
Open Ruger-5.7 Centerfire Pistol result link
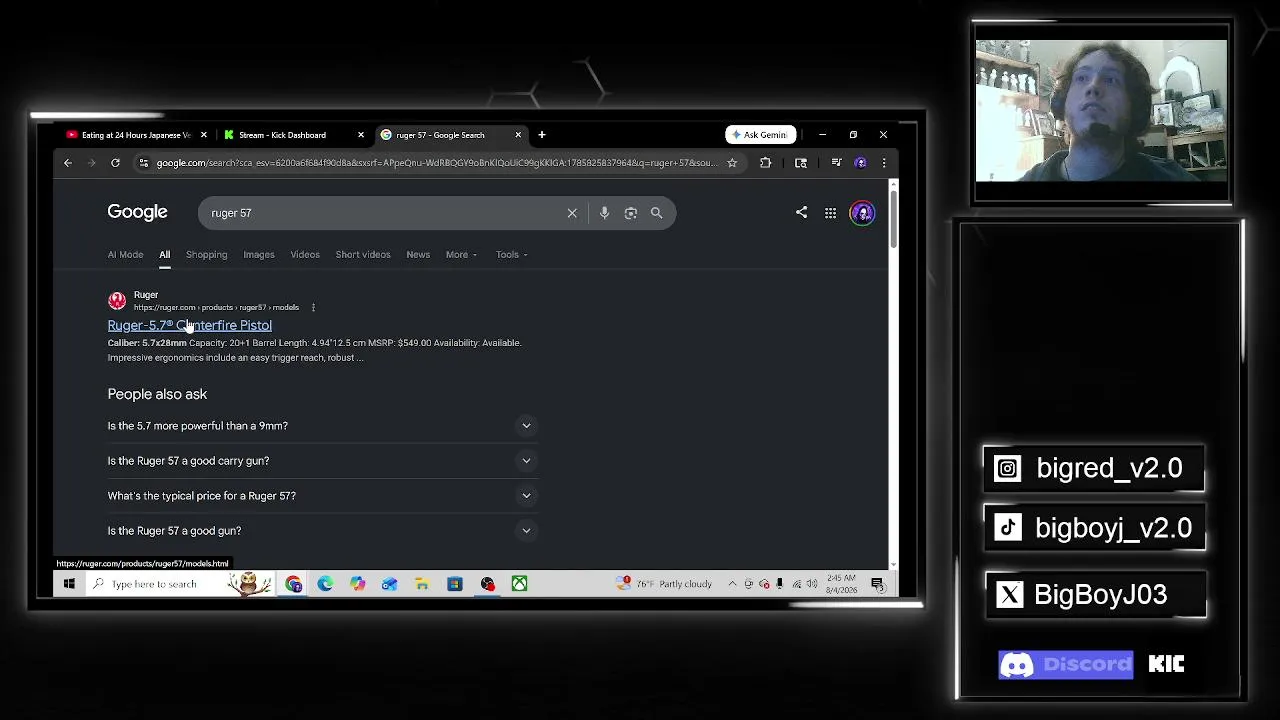click(190, 325)
